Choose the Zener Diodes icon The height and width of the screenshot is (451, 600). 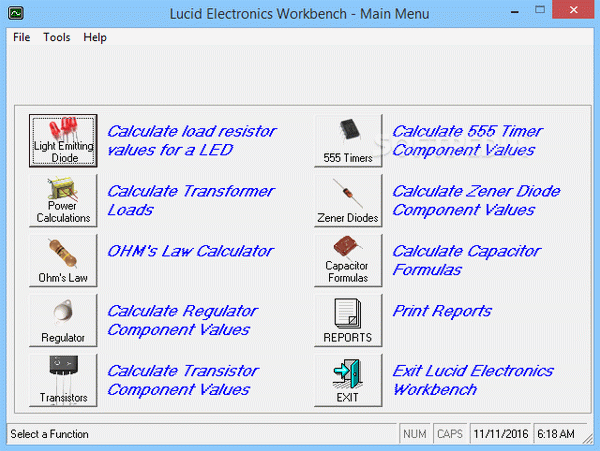coord(348,200)
